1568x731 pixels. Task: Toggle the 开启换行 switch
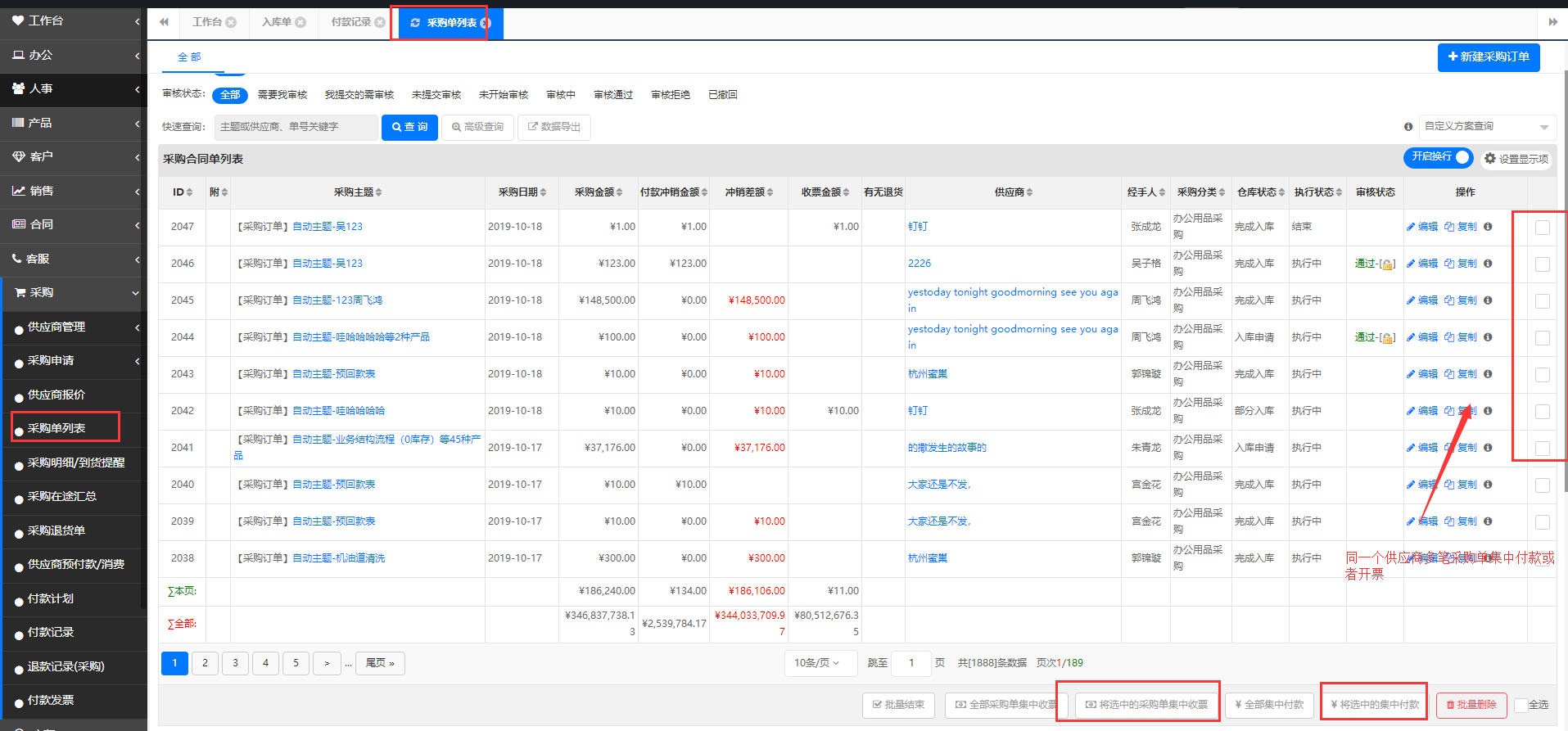pos(1439,157)
